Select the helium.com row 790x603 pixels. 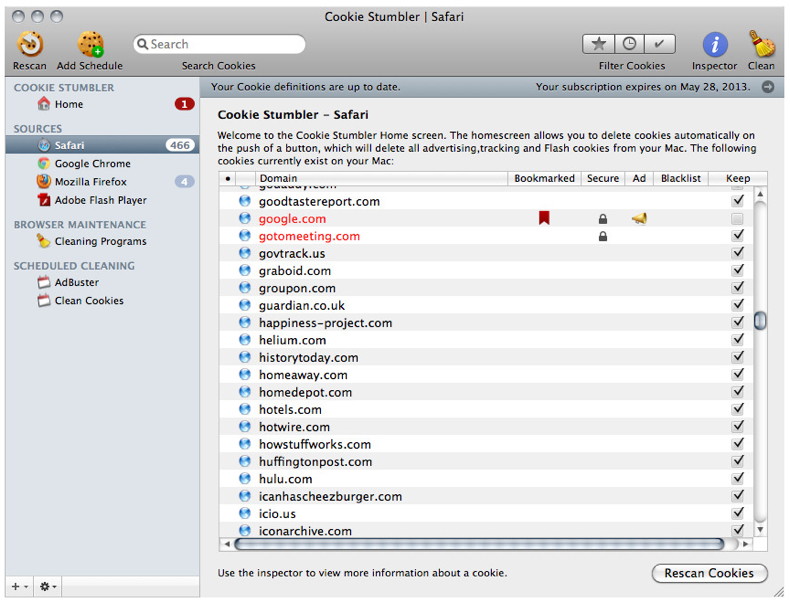[x=486, y=340]
